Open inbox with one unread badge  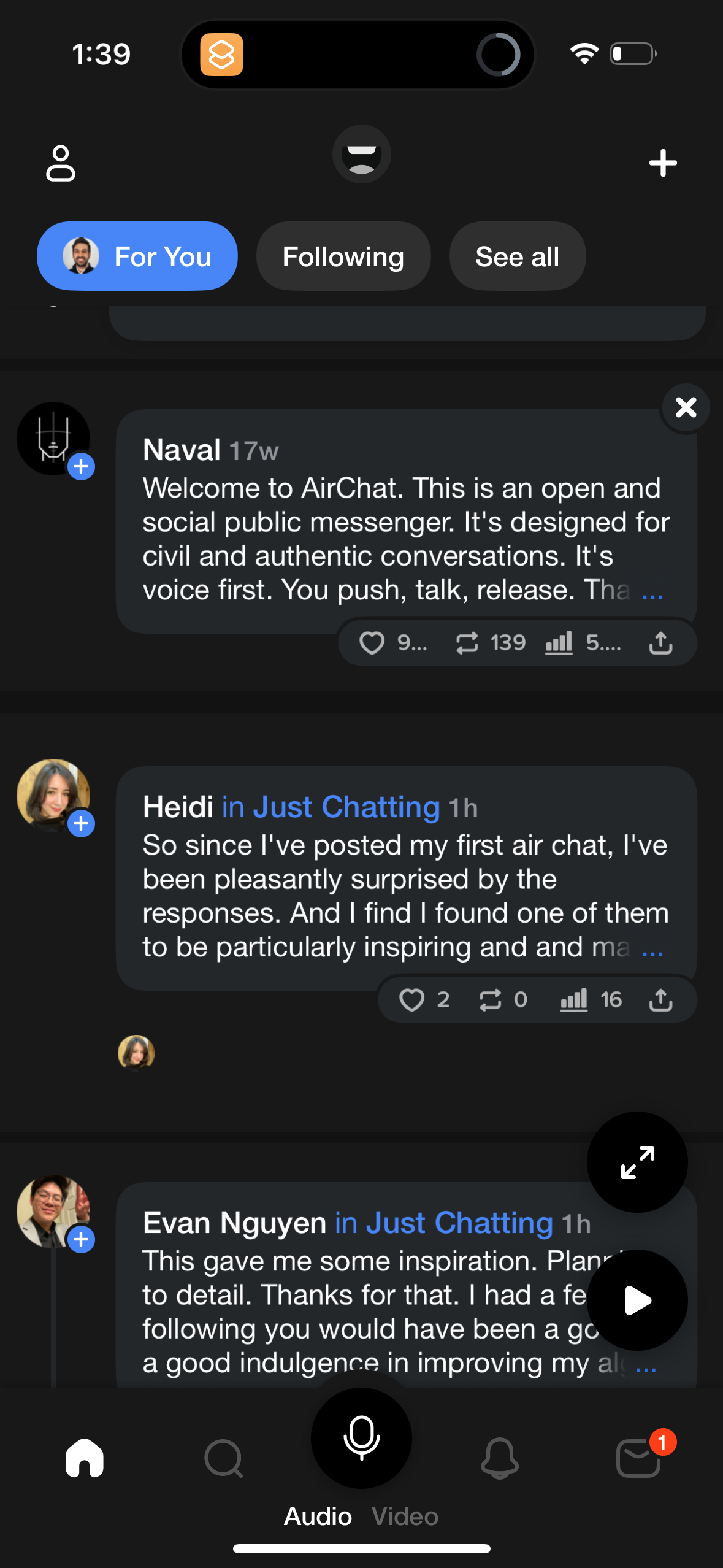click(639, 1459)
